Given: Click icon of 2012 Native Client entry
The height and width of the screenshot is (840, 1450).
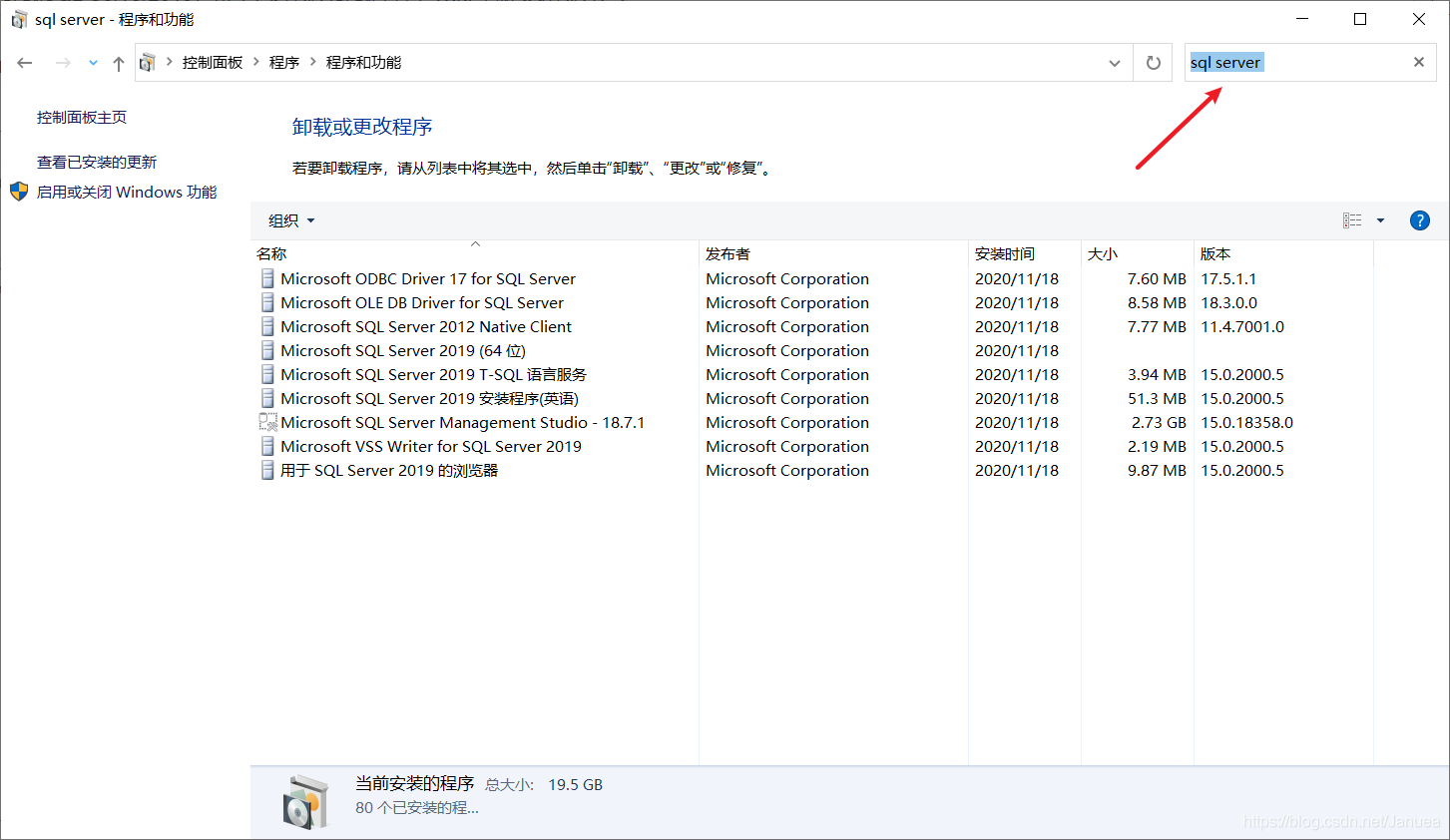Looking at the screenshot, I should (267, 326).
